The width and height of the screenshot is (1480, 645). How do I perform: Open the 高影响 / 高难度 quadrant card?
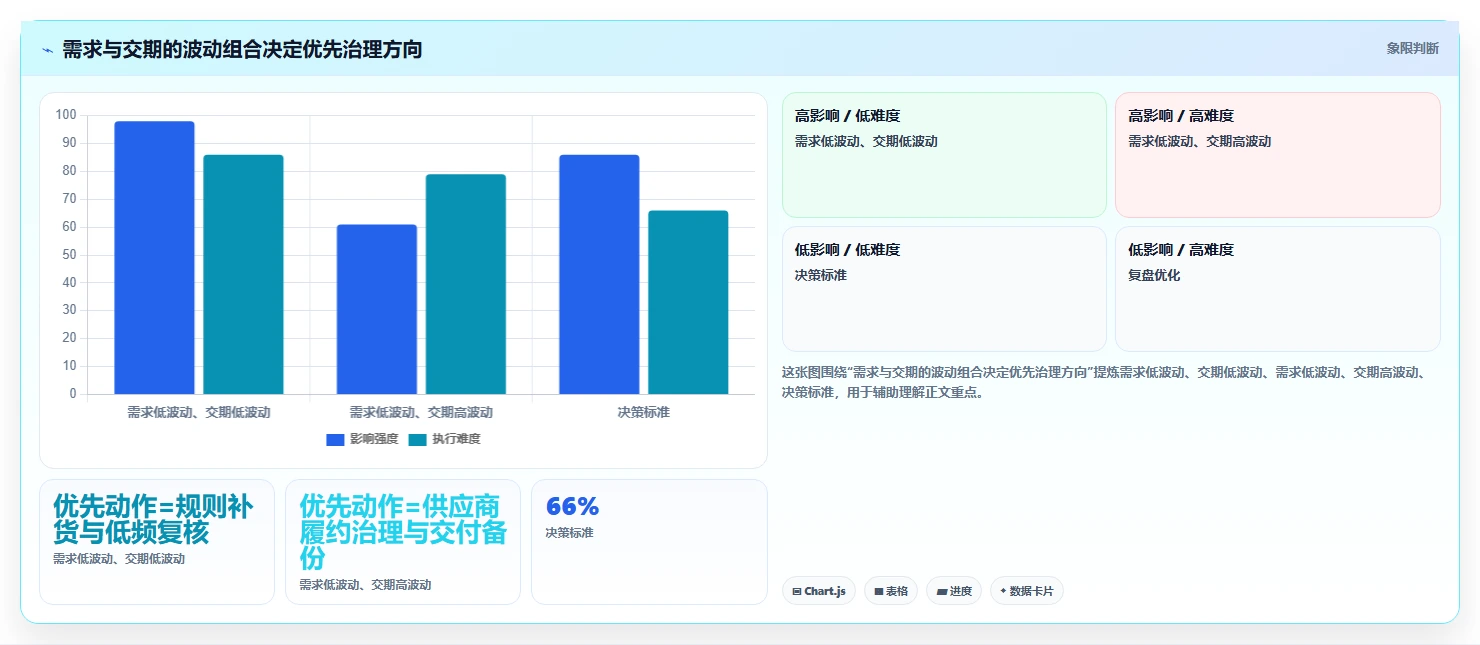tap(1278, 155)
